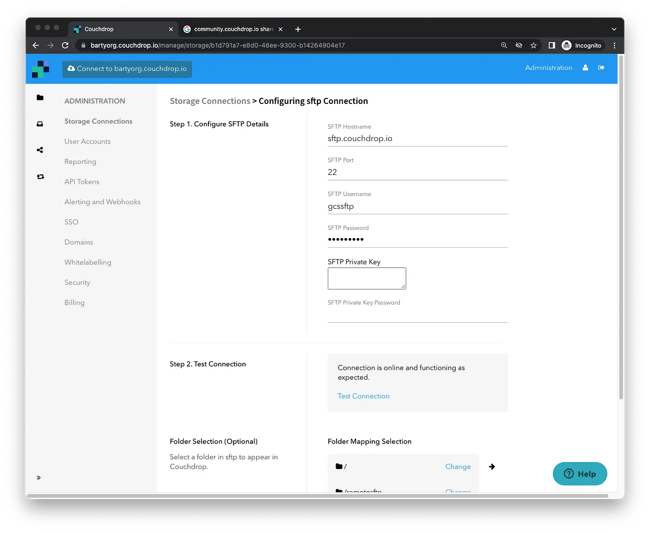This screenshot has height=533, width=650.
Task: Go forward in the browser
Action: pyautogui.click(x=50, y=45)
